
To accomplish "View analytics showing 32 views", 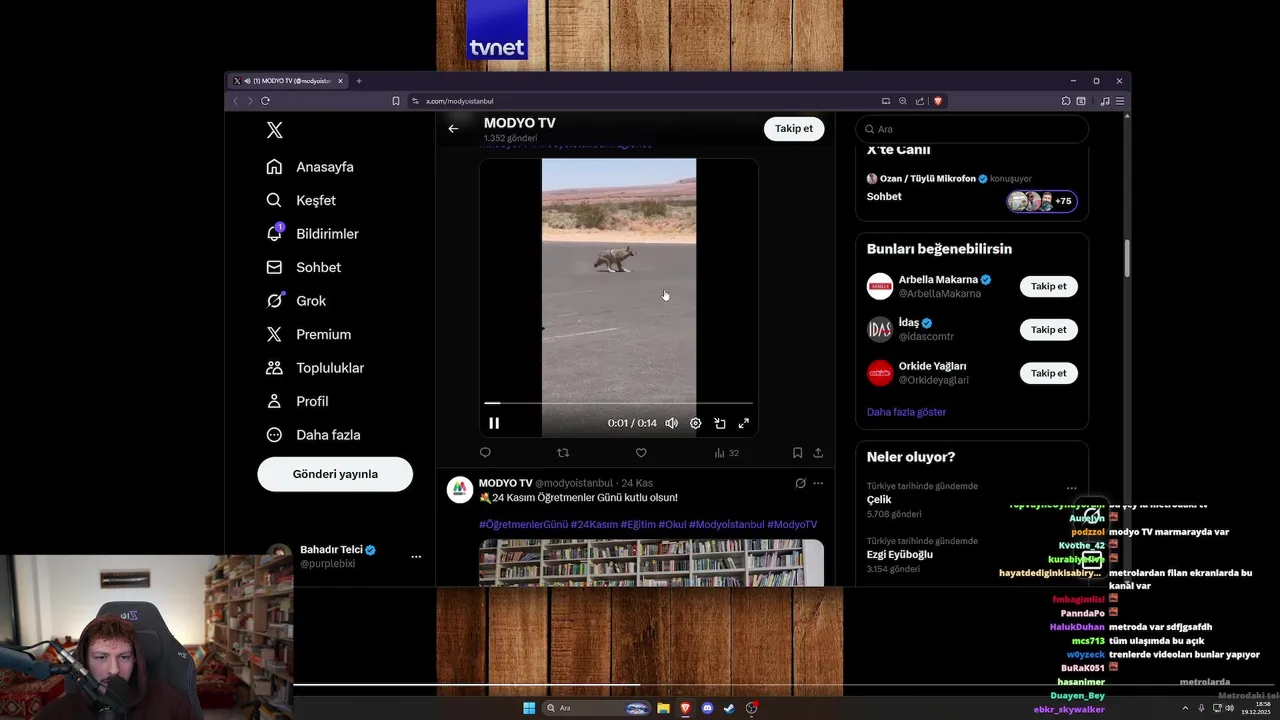I will coord(726,453).
